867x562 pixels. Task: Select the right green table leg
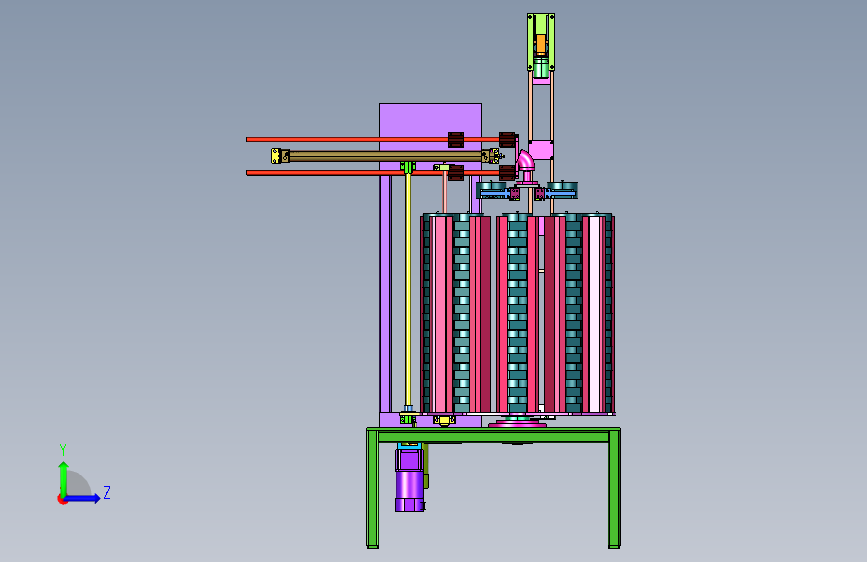[614, 490]
